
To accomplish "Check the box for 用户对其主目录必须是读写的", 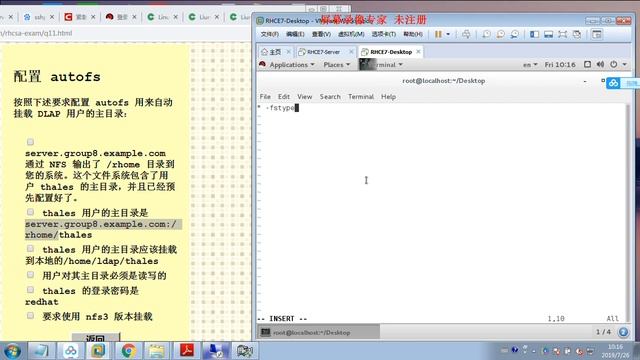I will 30,275.
